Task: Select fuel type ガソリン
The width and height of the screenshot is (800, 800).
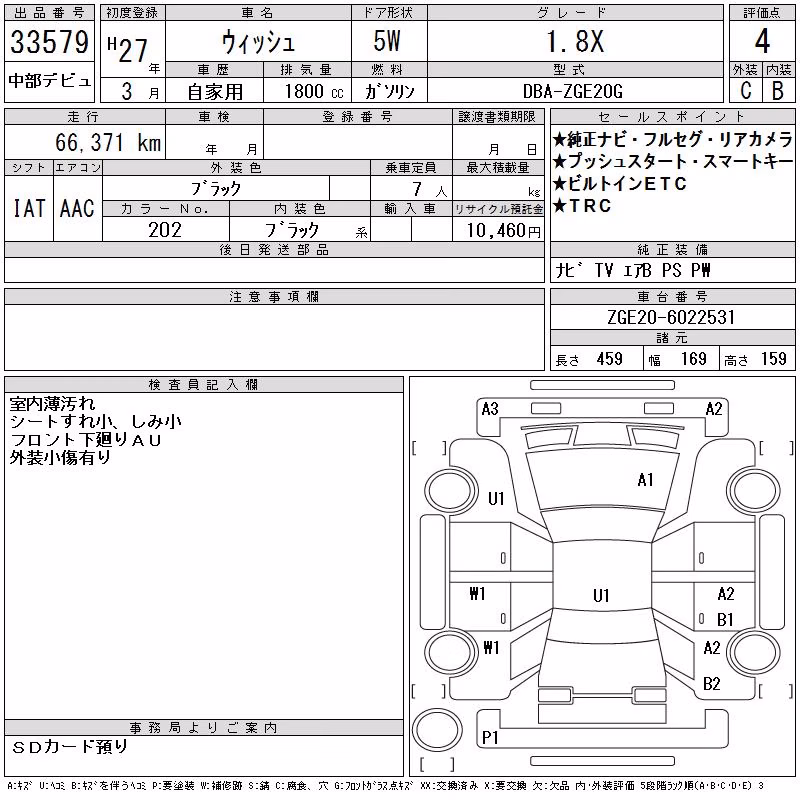Action: pos(390,91)
